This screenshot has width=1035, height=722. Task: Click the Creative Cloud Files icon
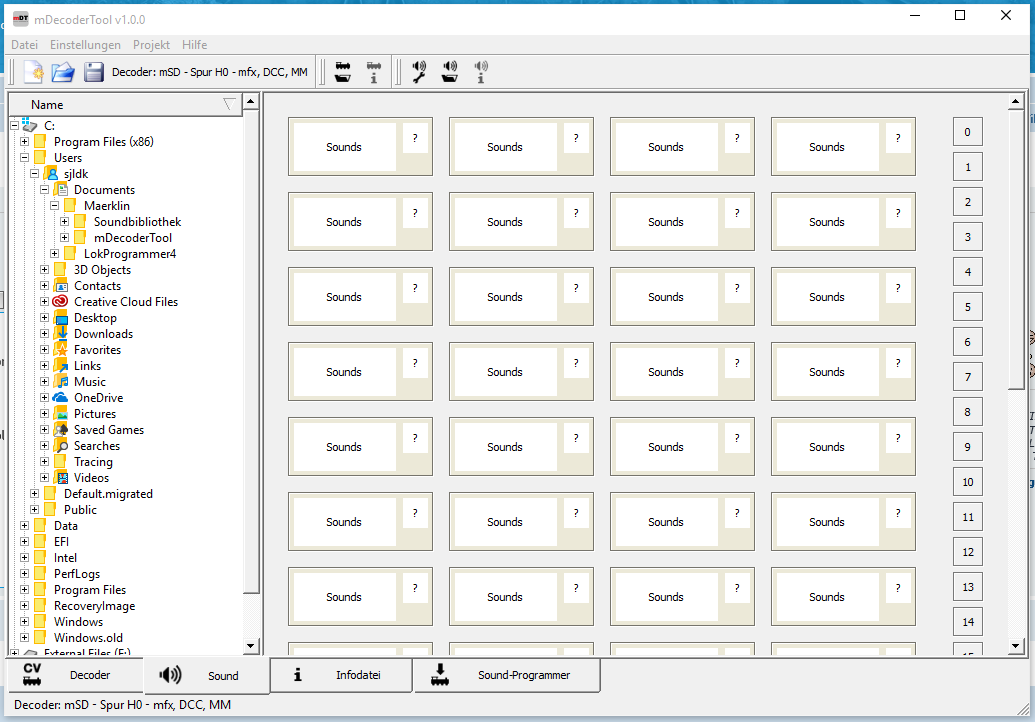pyautogui.click(x=61, y=302)
